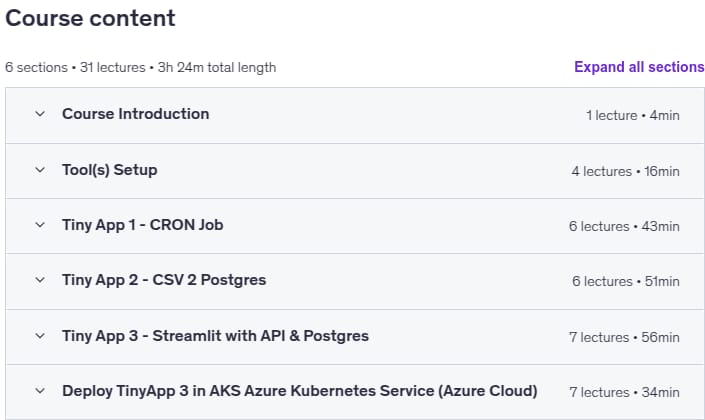This screenshot has height=420, width=705.
Task: Open chevron next to Tiny App 3 Streamlit section
Action: 40,336
